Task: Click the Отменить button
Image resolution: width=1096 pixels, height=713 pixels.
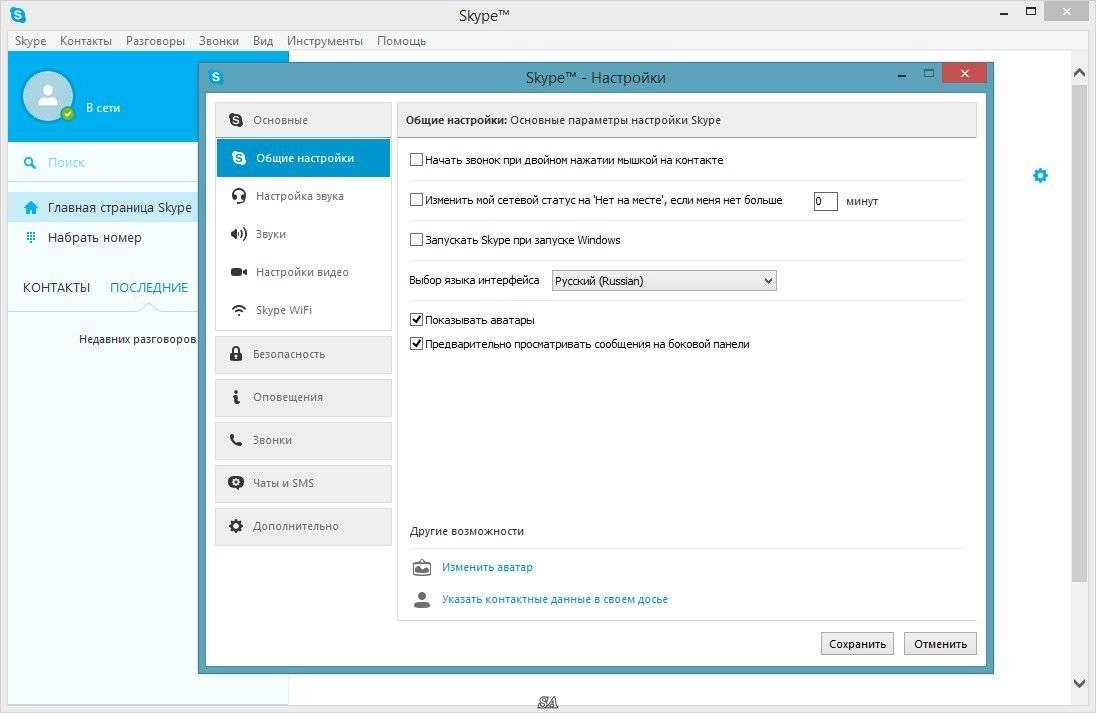Action: click(x=940, y=644)
